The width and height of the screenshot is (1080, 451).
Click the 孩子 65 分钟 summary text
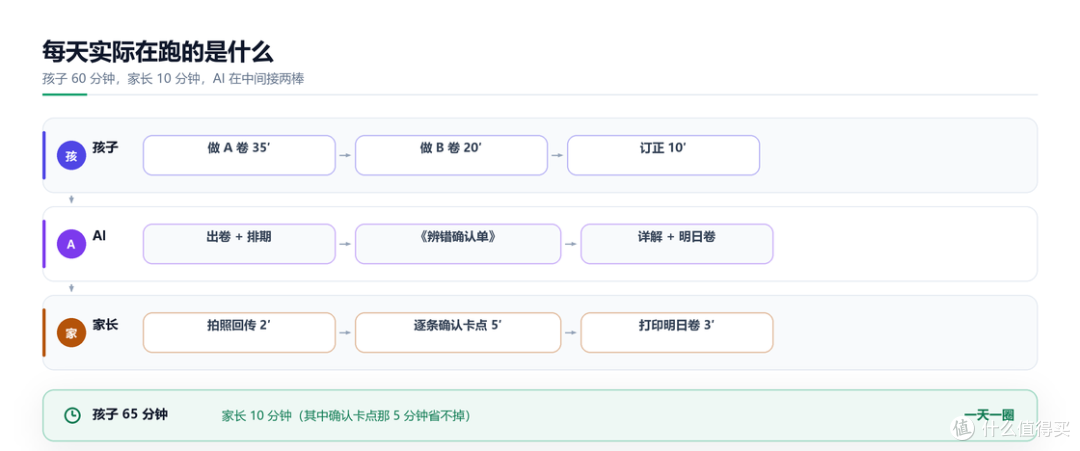pos(130,414)
